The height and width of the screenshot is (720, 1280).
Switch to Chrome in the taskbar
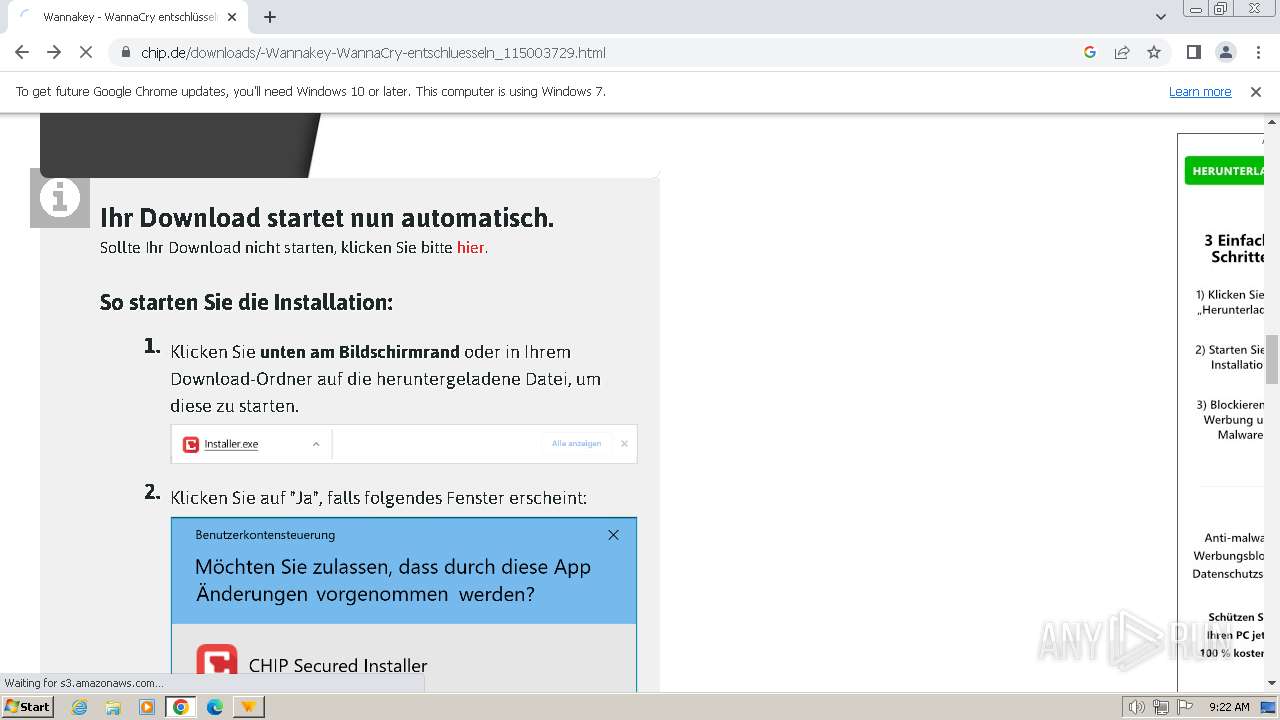(x=181, y=706)
